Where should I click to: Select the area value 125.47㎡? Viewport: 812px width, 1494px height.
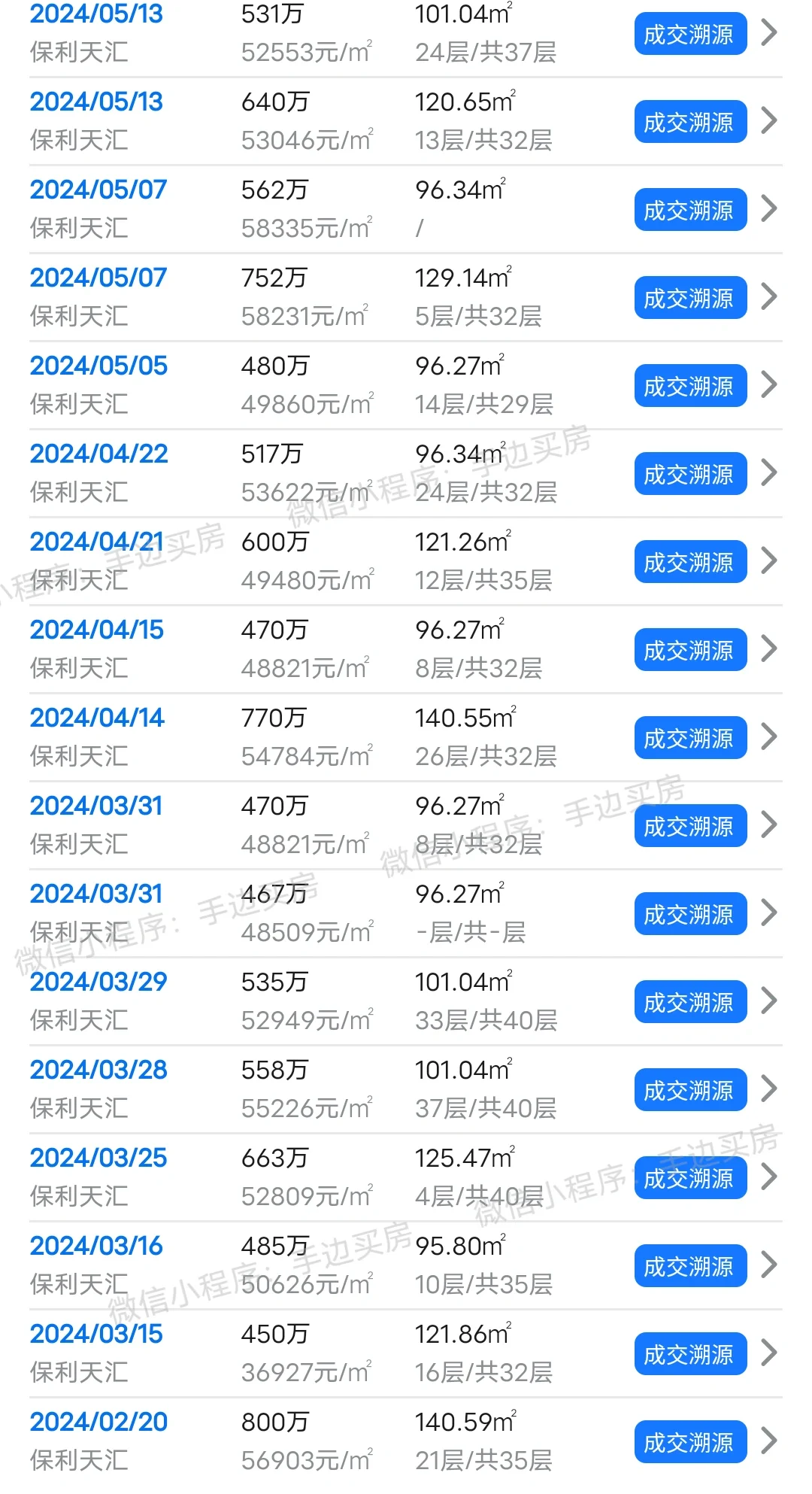pyautogui.click(x=465, y=1158)
